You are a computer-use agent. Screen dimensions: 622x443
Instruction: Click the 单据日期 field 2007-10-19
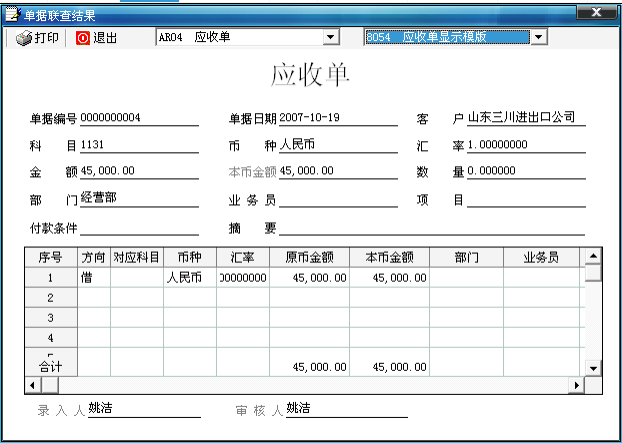click(x=338, y=118)
